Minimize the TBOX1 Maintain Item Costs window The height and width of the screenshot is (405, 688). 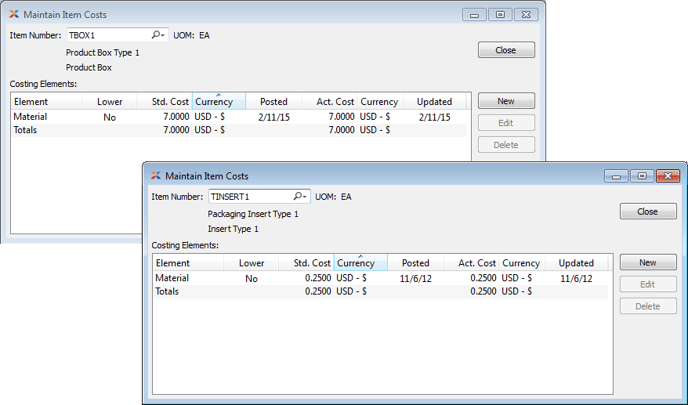click(475, 15)
